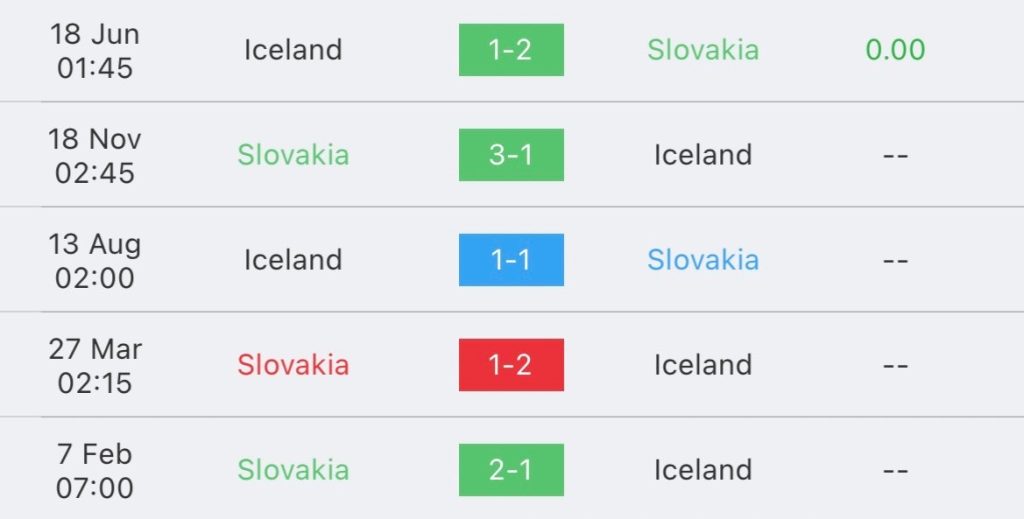Open the 3-1 score result
Screen dimensions: 1024x519
(x=511, y=155)
